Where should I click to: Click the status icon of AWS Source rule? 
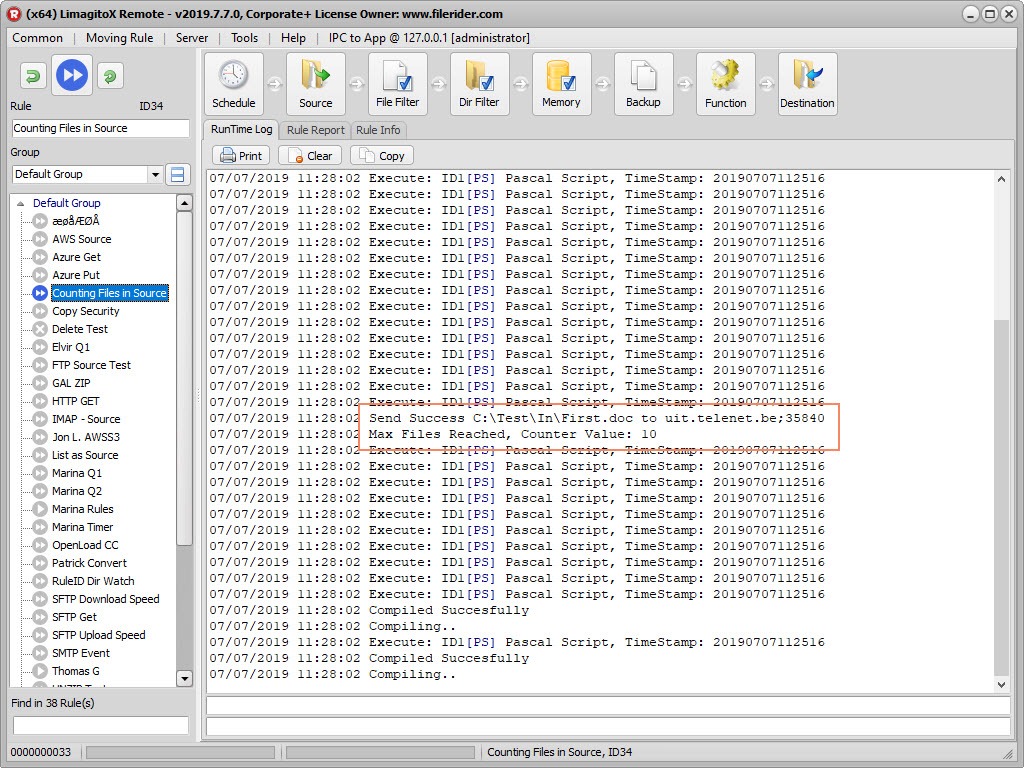pos(40,239)
